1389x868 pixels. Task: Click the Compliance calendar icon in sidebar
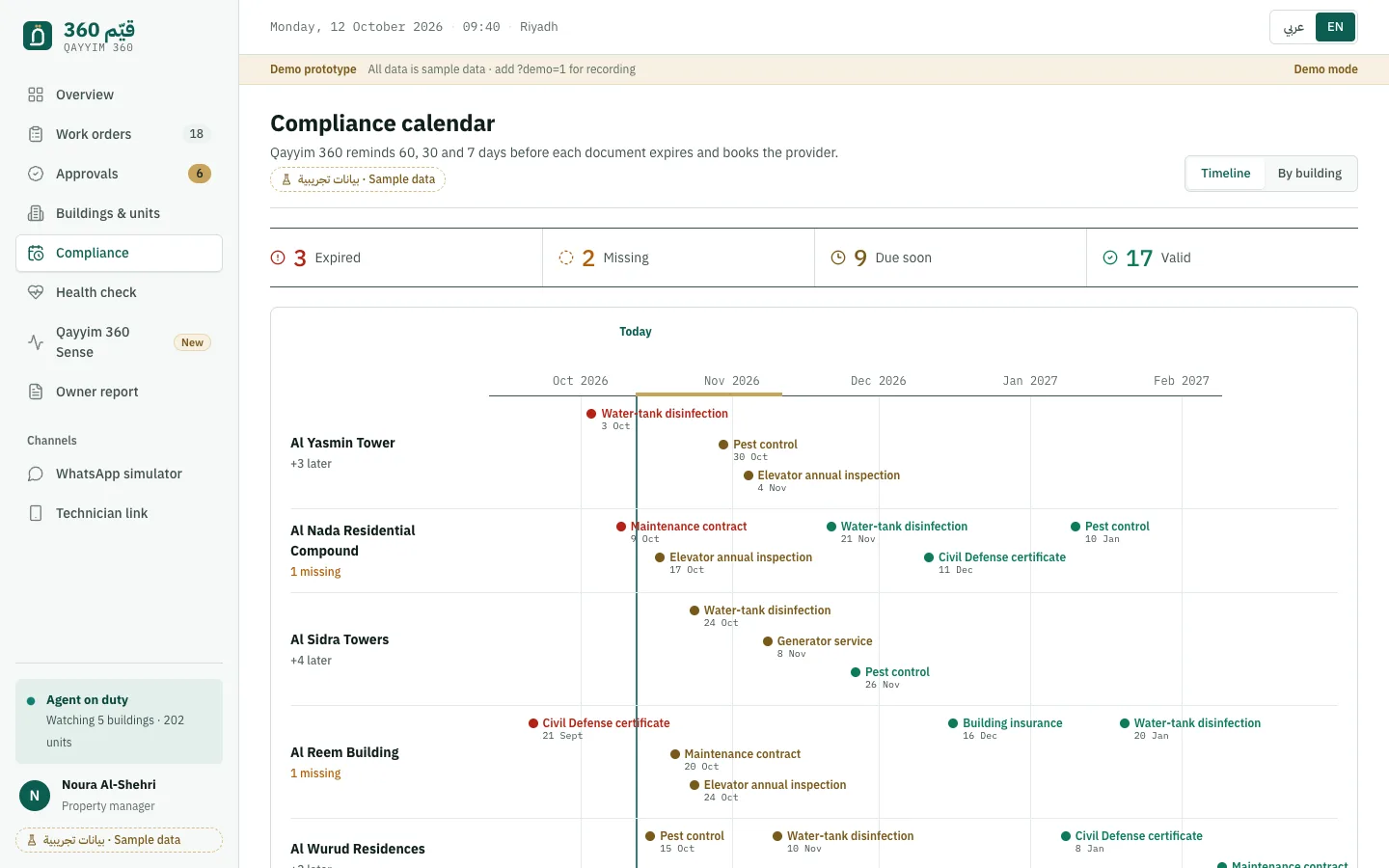point(36,253)
